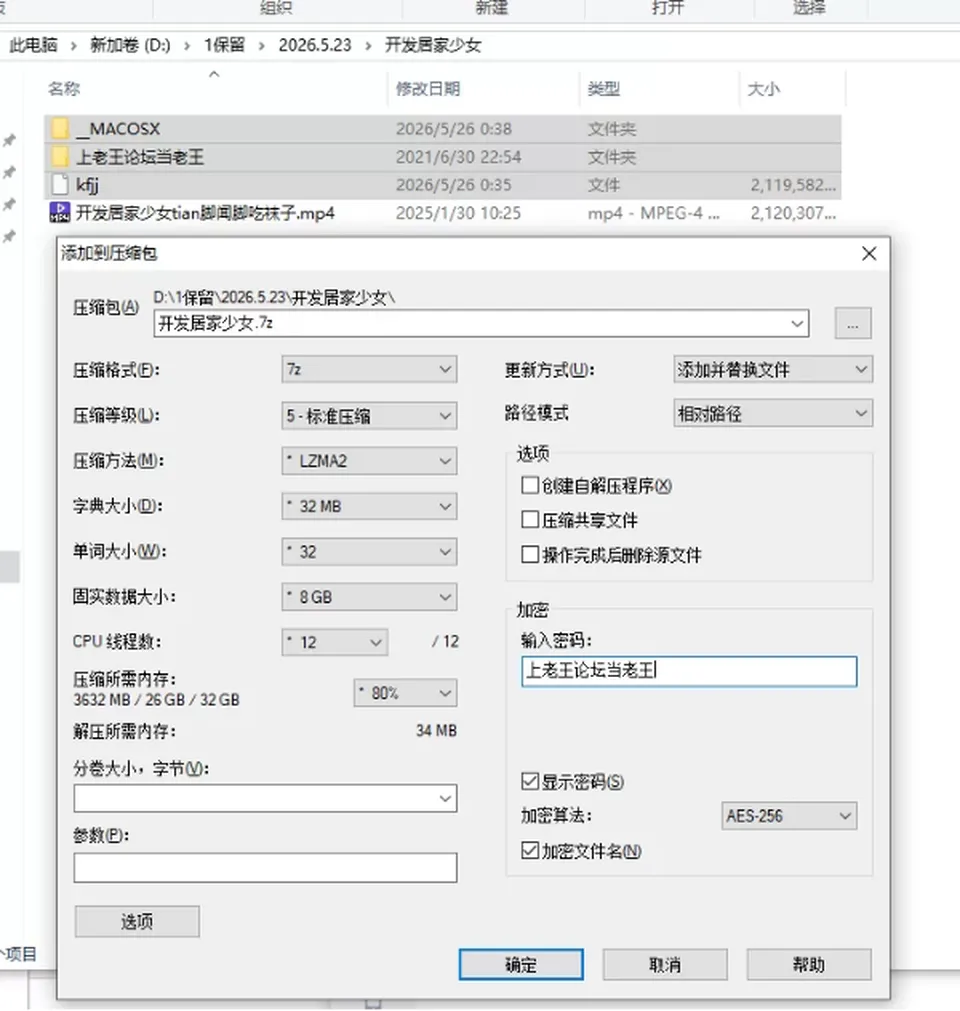Click 此电脑 in the breadcrumb path
This screenshot has width=960, height=1011.
[34, 45]
